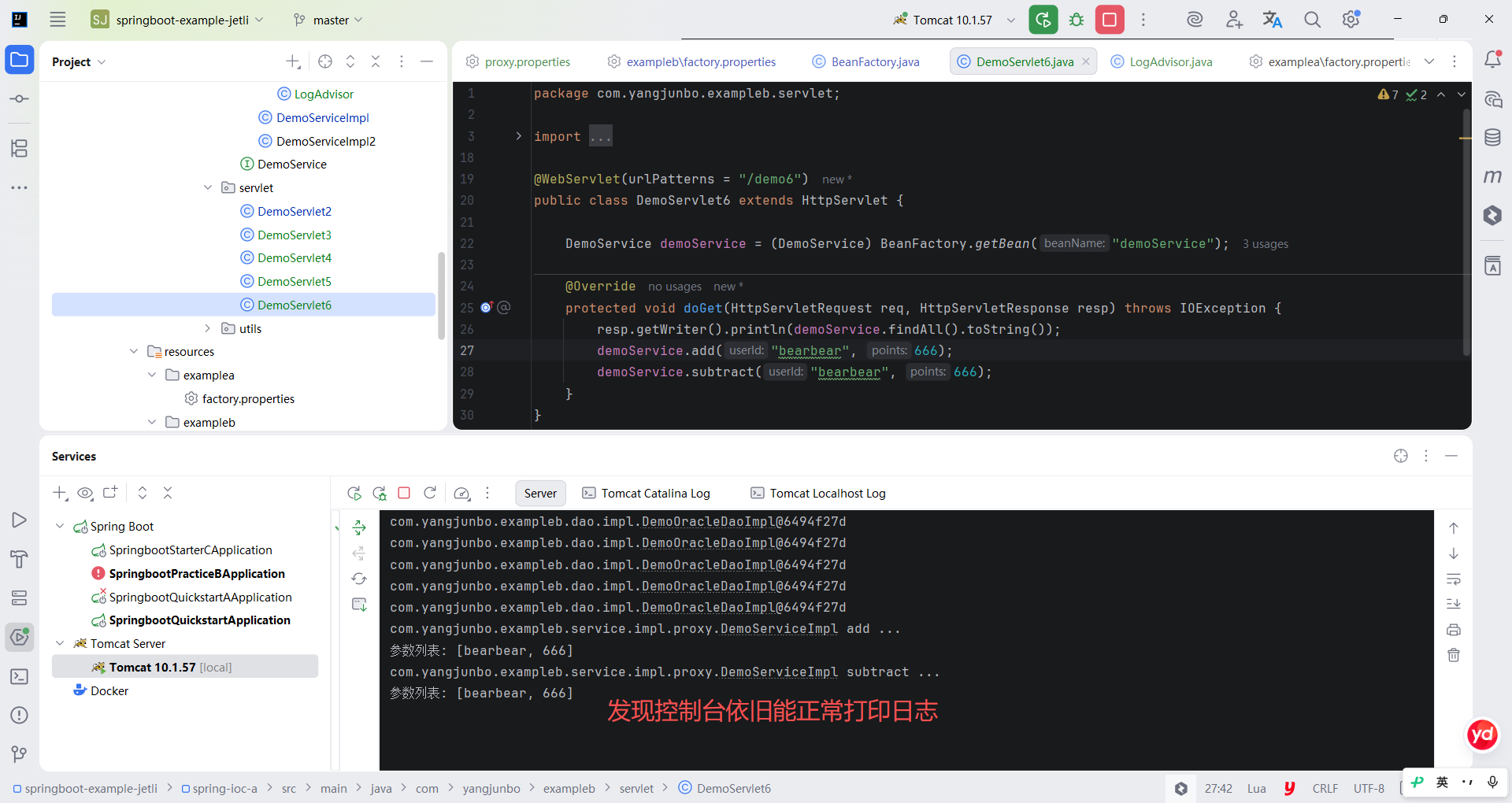The height and width of the screenshot is (803, 1512).
Task: Open the Build hammer tool window
Action: click(x=20, y=559)
